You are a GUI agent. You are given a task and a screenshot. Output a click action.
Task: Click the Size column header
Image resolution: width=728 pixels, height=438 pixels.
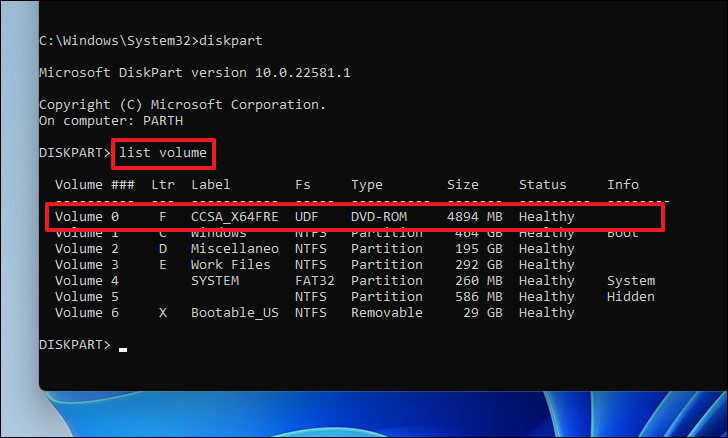pos(462,185)
